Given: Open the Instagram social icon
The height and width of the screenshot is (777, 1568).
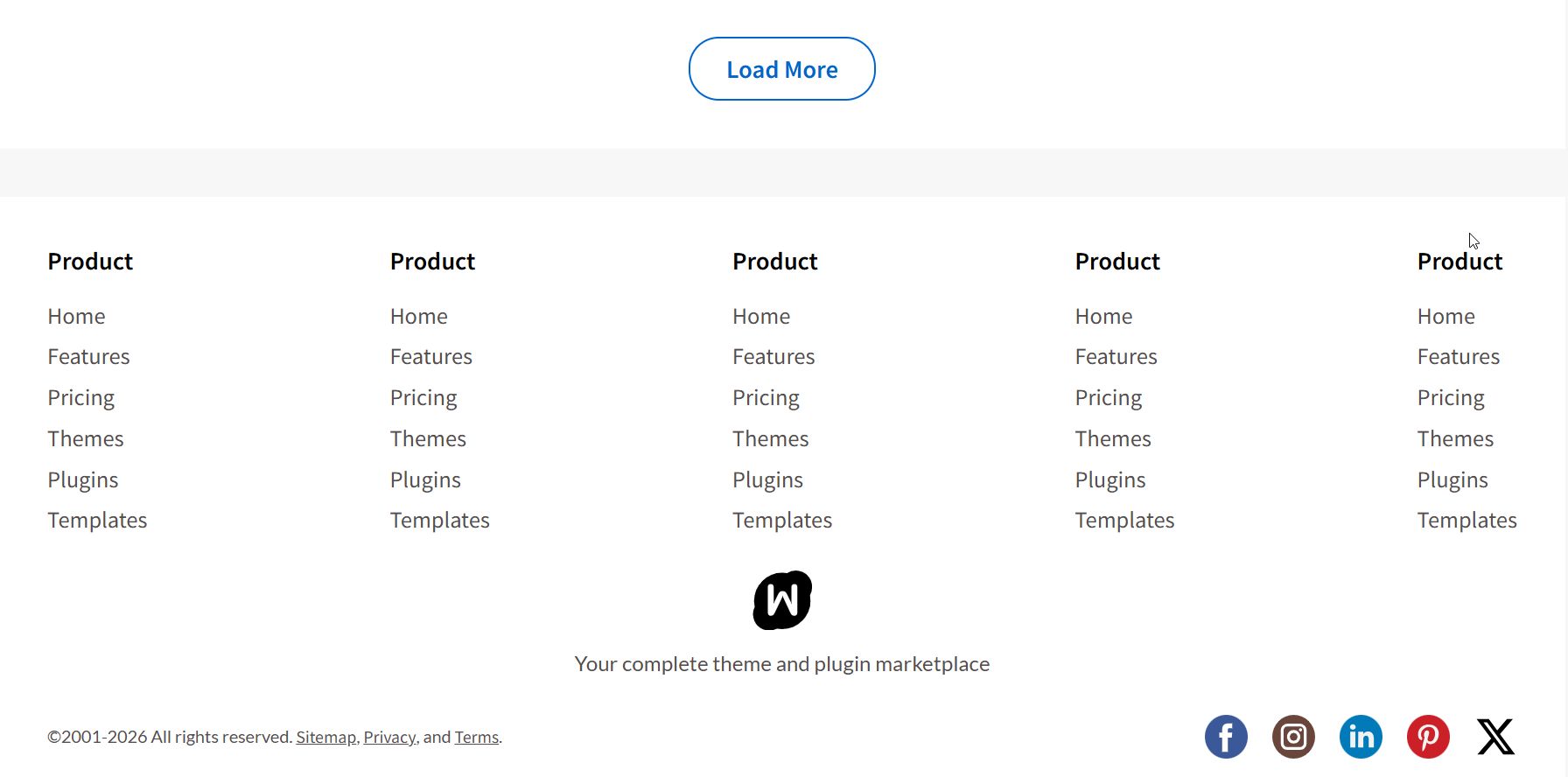Looking at the screenshot, I should [x=1293, y=737].
